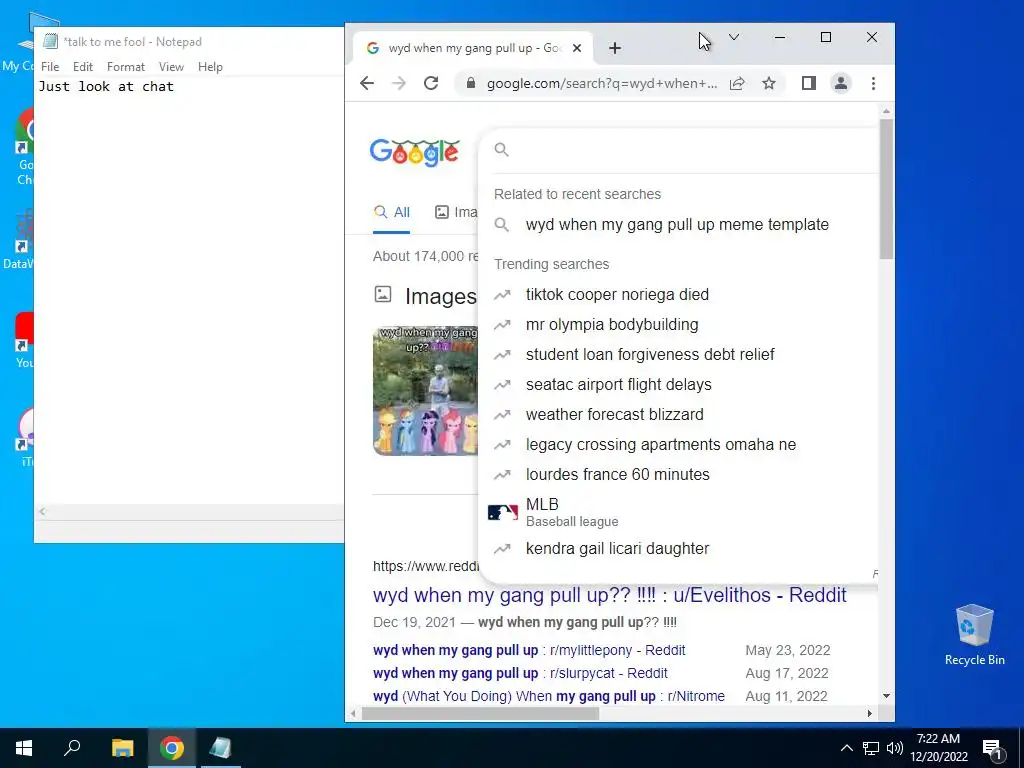This screenshot has height=768, width=1024.
Task: Click the MLB Baseball league suggestion
Action: click(x=679, y=512)
